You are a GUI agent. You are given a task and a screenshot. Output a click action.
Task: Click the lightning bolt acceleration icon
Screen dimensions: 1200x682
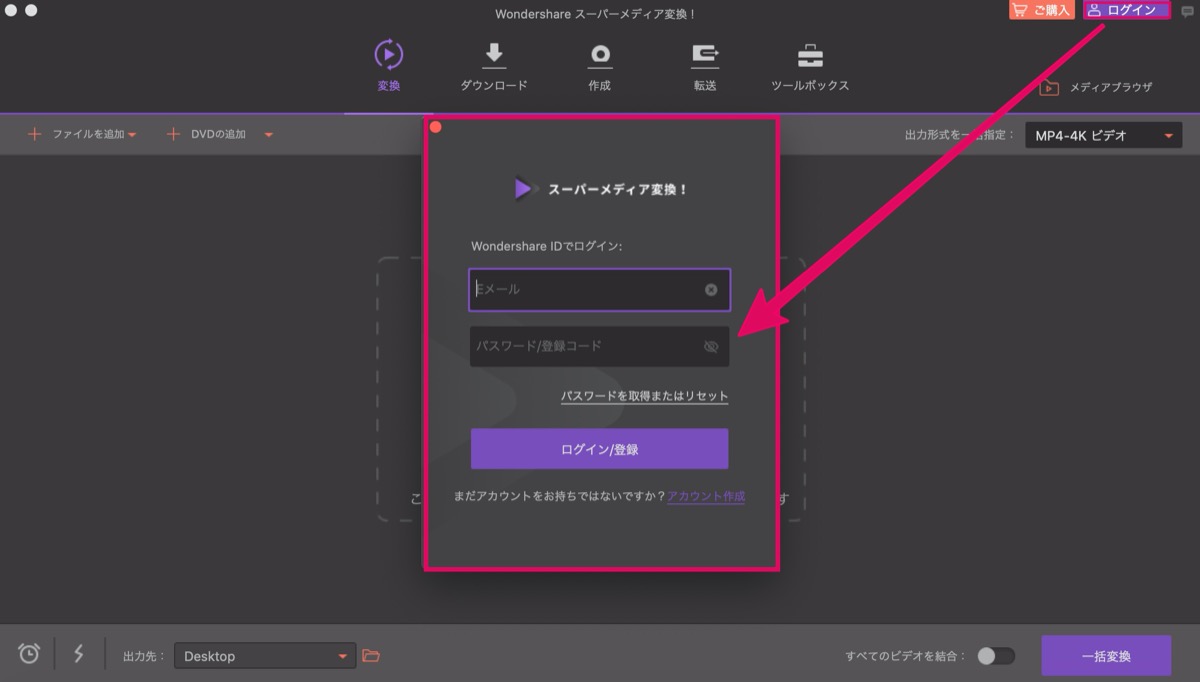pyautogui.click(x=79, y=654)
